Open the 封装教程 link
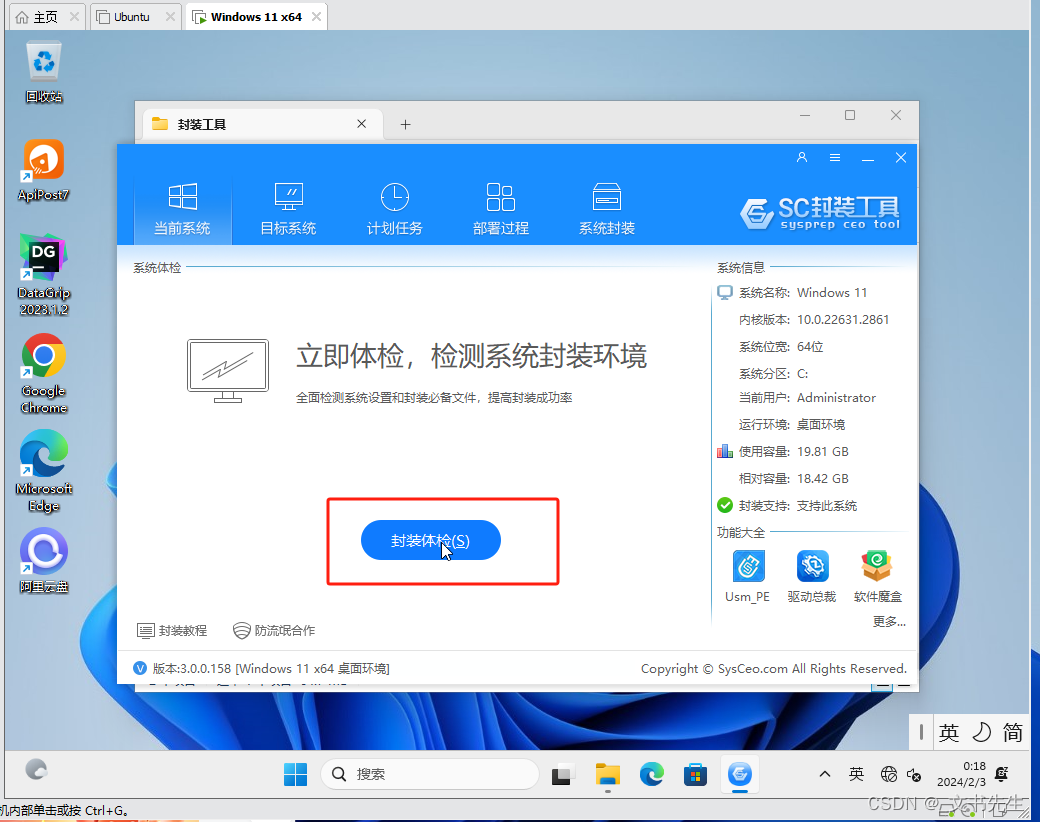 (x=172, y=630)
